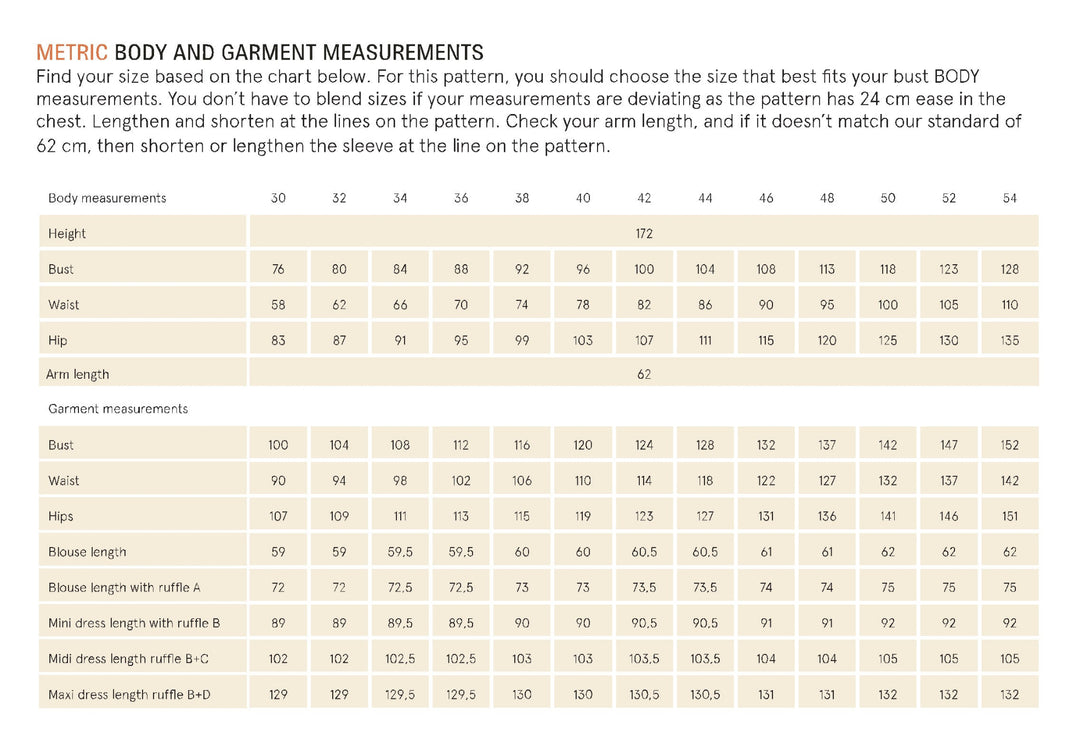Select the garment Hips row label
This screenshot has width=1080, height=740.
(x=61, y=517)
